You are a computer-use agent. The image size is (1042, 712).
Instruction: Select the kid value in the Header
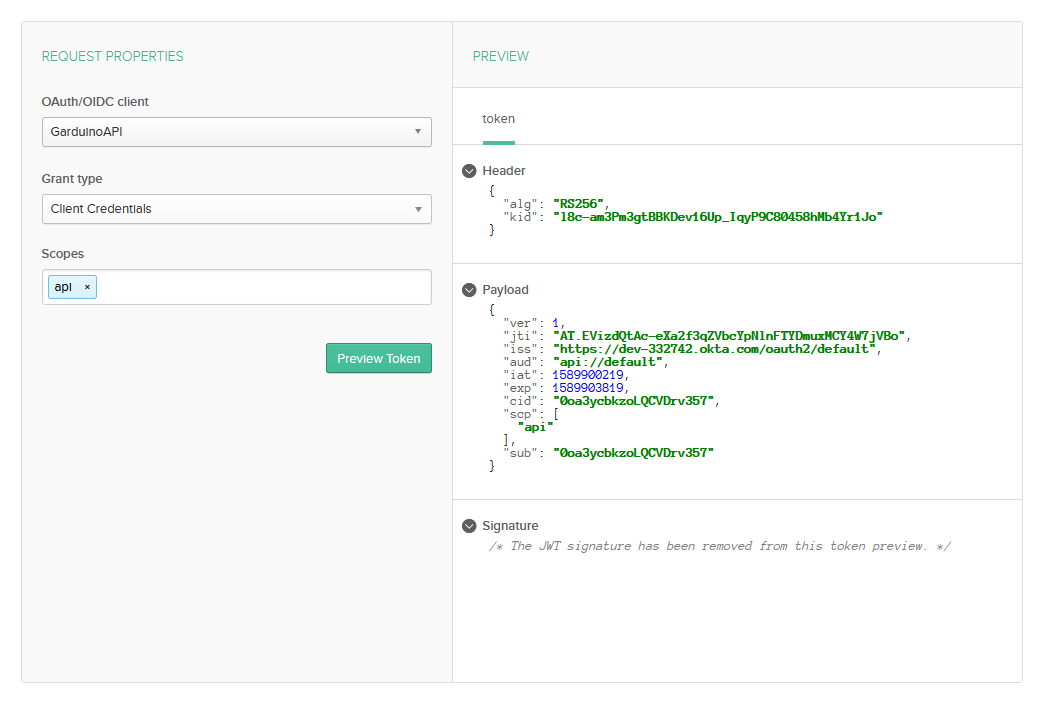718,216
